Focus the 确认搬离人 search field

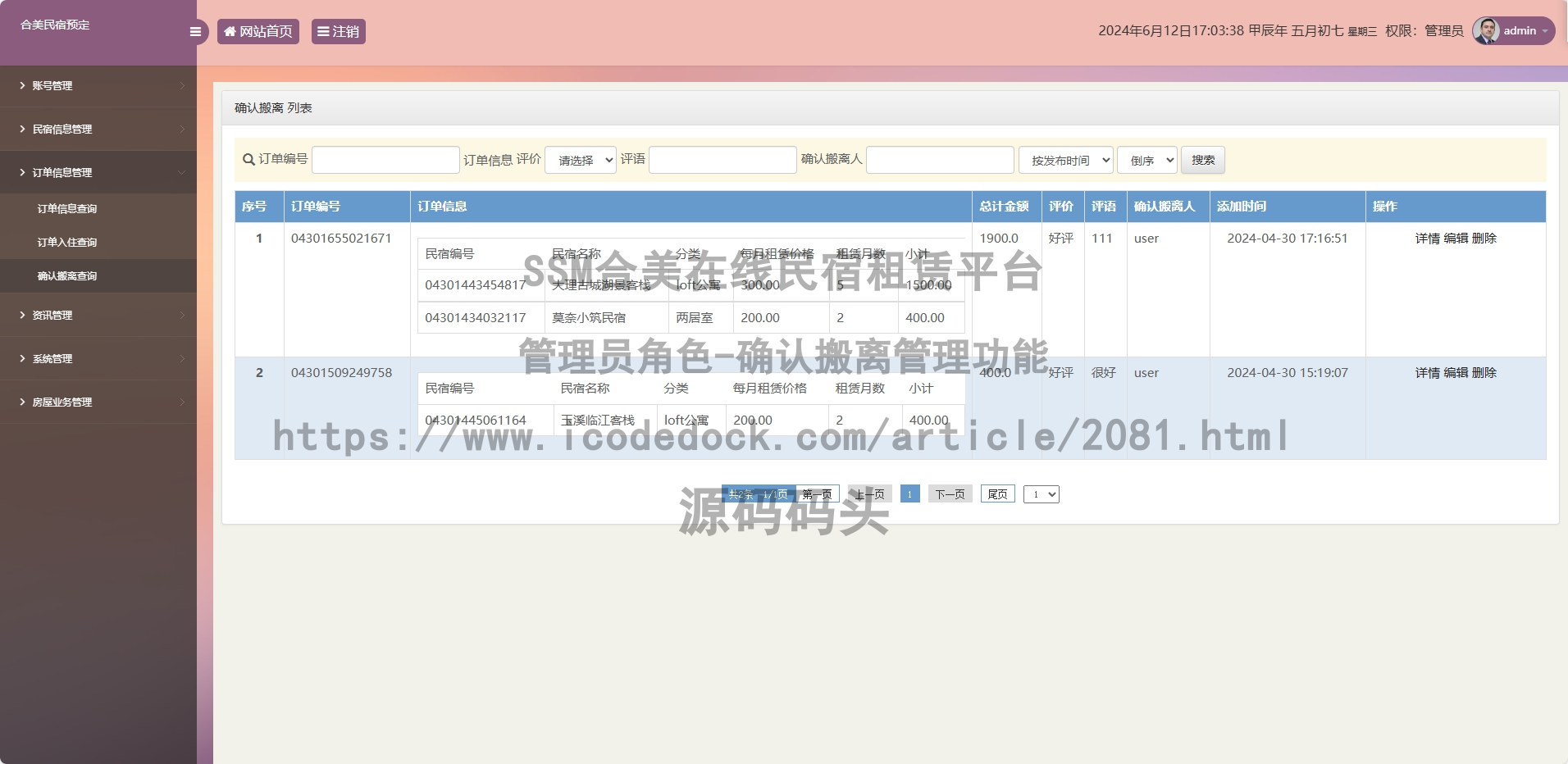click(940, 160)
